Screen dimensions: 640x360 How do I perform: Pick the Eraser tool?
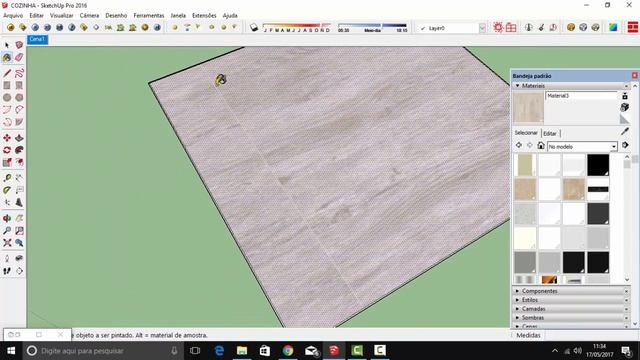point(19,58)
